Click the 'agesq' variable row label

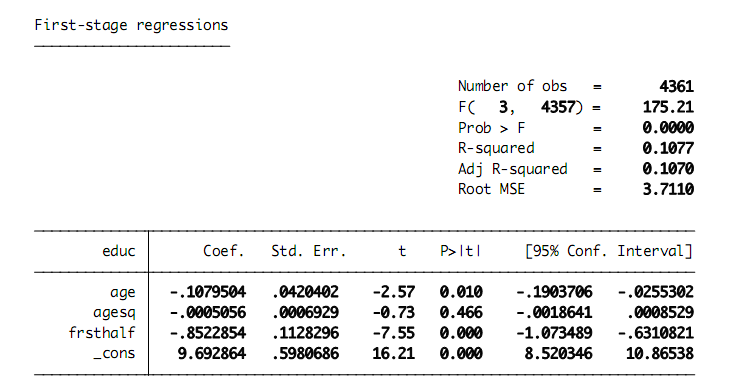[x=114, y=313]
